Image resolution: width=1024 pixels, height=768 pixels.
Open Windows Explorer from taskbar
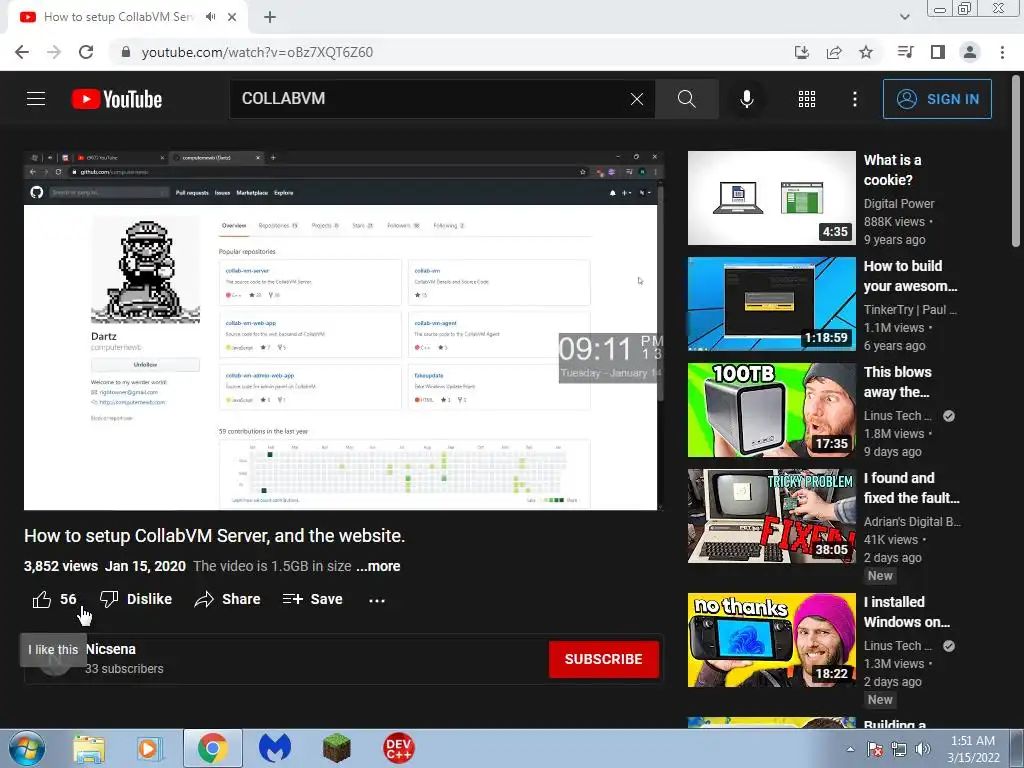point(89,748)
